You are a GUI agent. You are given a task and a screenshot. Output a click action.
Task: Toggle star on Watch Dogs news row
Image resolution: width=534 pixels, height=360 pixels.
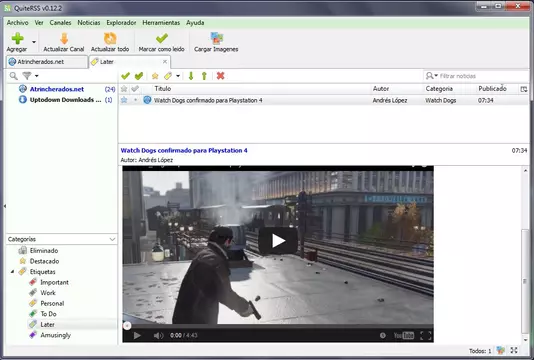124,100
